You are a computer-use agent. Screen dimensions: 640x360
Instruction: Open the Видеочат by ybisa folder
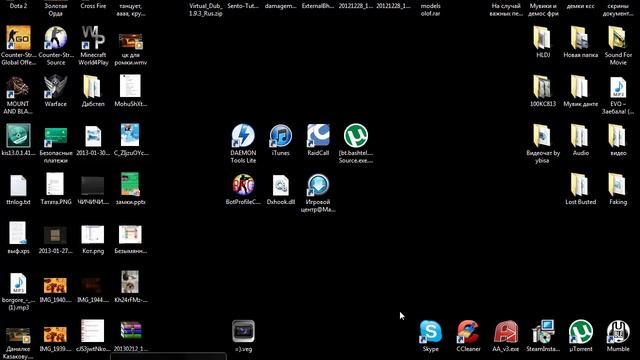543,136
